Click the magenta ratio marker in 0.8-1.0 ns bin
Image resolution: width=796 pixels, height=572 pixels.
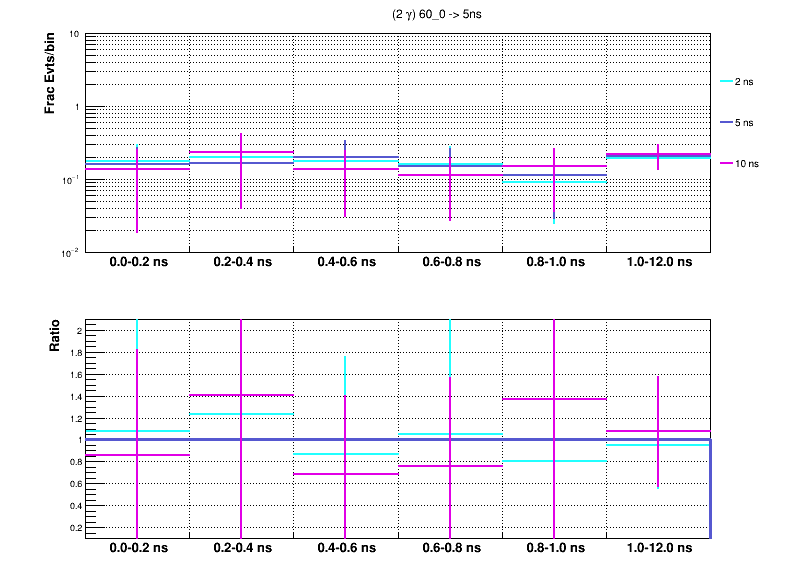[x=554, y=399]
